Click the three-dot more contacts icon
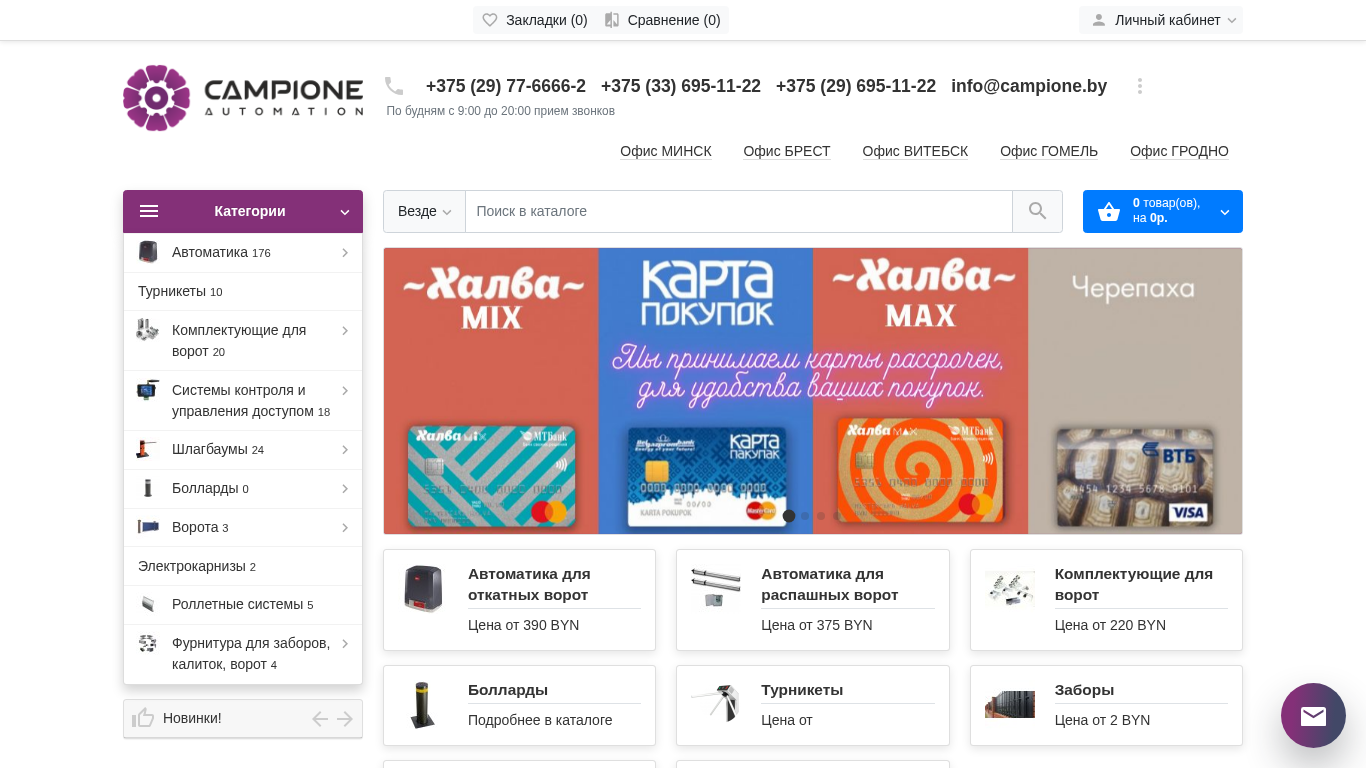 tap(1139, 86)
